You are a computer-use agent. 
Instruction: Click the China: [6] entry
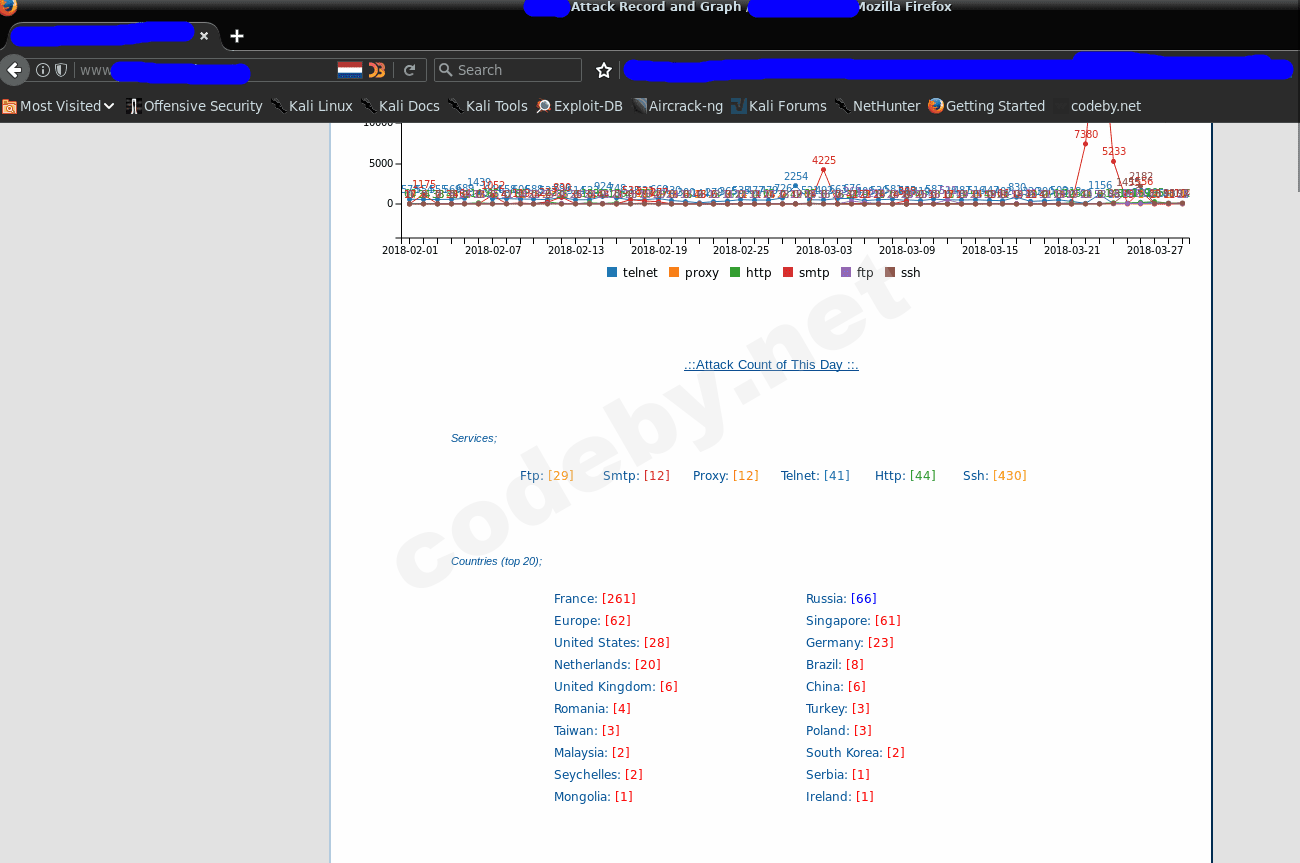[x=836, y=687]
